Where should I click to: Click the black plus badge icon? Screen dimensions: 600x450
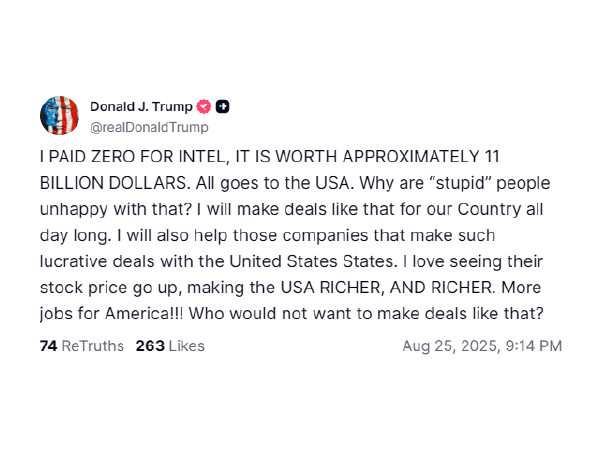coord(223,107)
